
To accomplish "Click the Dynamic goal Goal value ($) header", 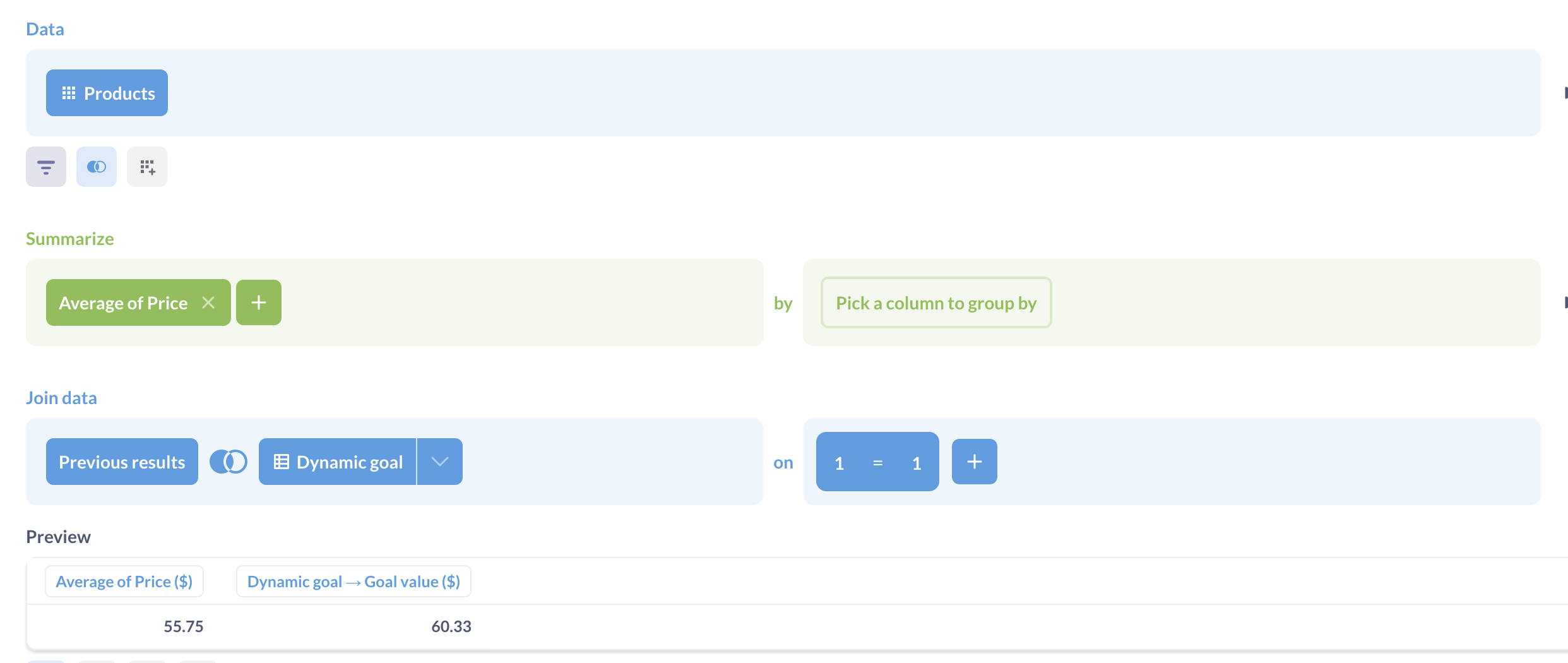I will pos(353,580).
